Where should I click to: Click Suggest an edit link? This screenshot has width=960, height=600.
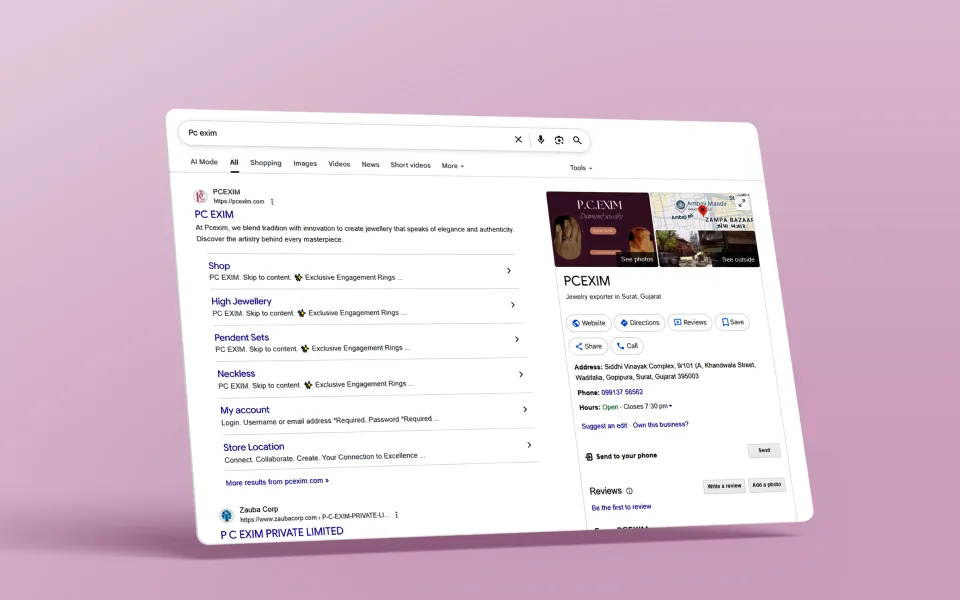point(604,426)
